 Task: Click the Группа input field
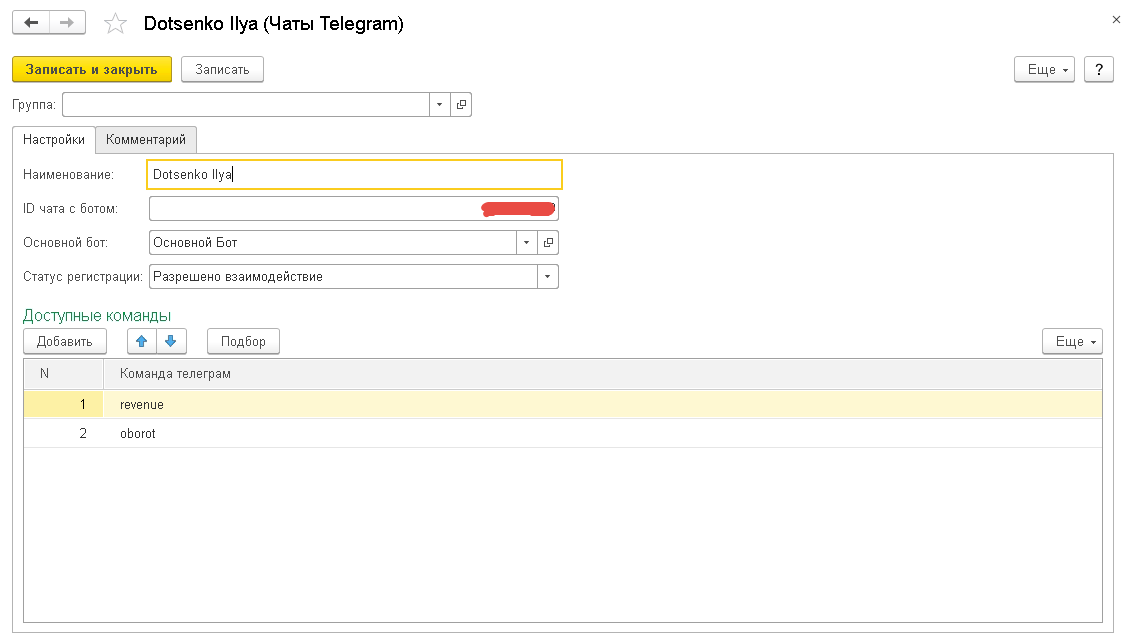pos(246,105)
